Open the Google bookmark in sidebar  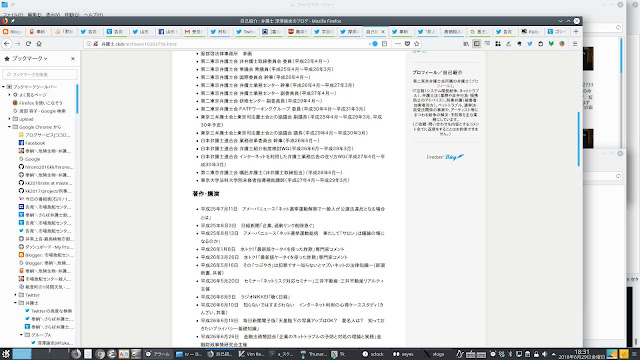pyautogui.click(x=32, y=159)
